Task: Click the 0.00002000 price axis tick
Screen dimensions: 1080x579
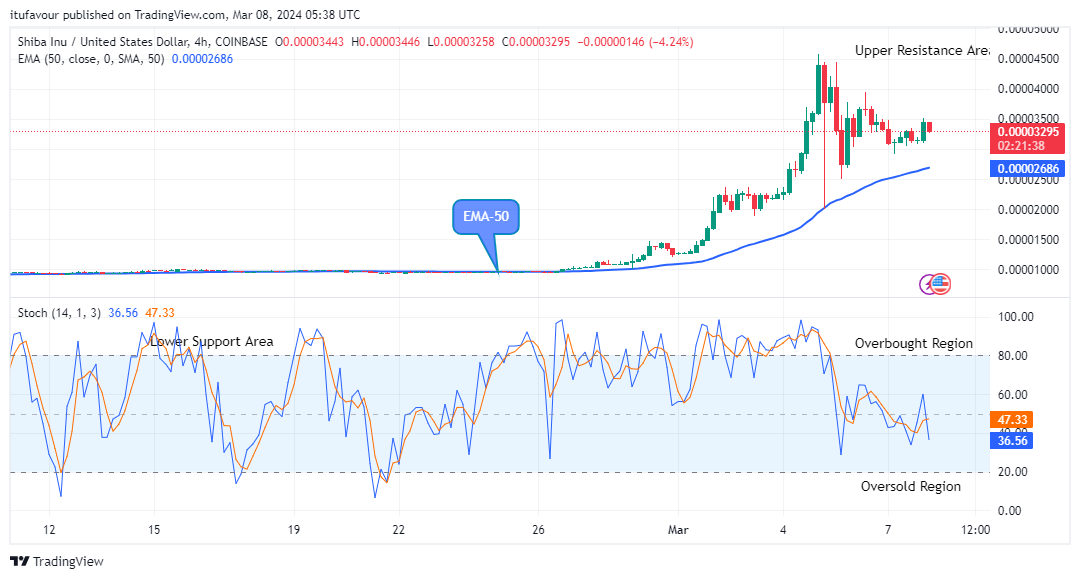Action: (x=1028, y=210)
